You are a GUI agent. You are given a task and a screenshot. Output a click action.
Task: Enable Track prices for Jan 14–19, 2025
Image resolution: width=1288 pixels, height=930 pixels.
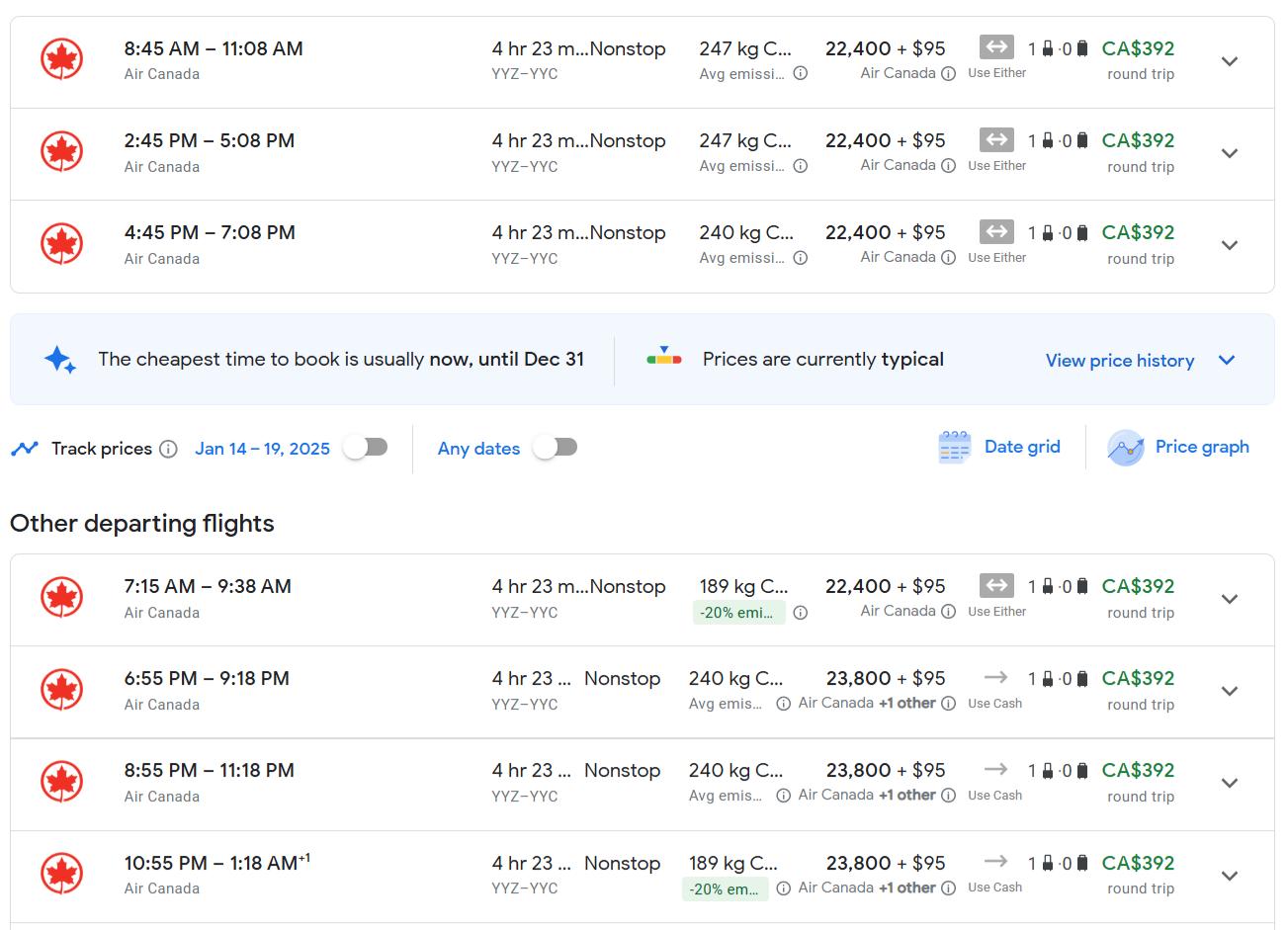[x=365, y=448]
